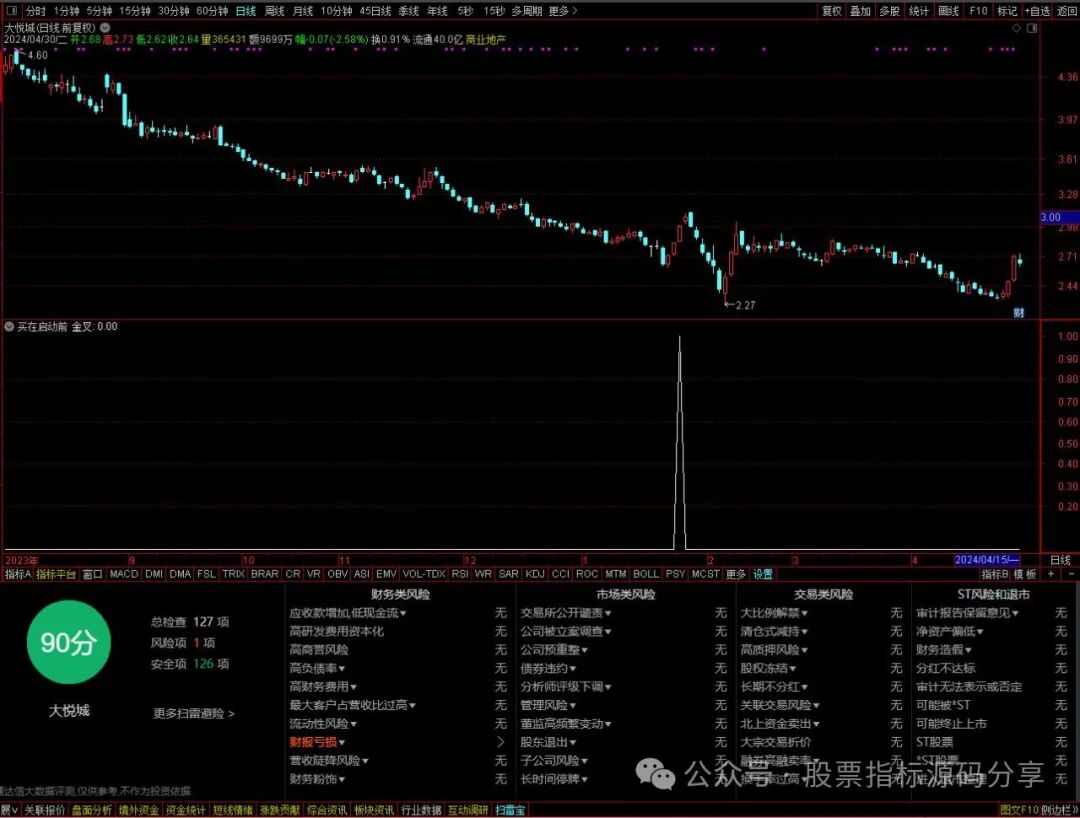
Task: Select the RSI indicator
Action: pyautogui.click(x=460, y=574)
